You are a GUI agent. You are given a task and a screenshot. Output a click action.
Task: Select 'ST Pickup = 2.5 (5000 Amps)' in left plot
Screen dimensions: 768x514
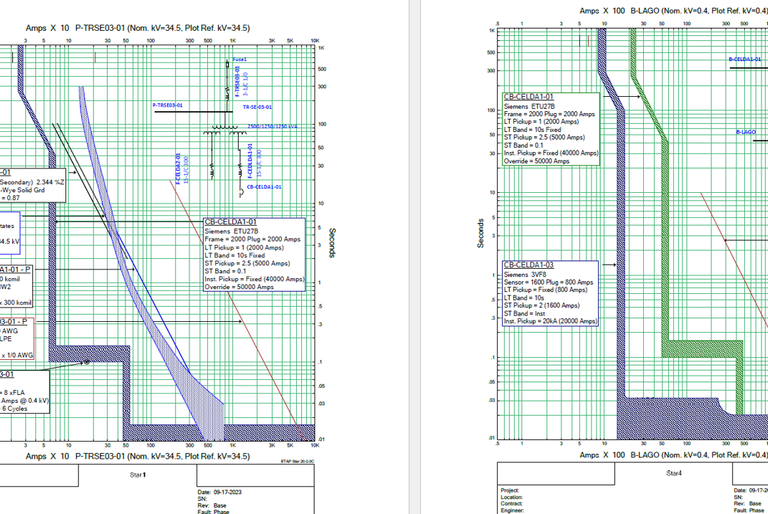pos(247,263)
